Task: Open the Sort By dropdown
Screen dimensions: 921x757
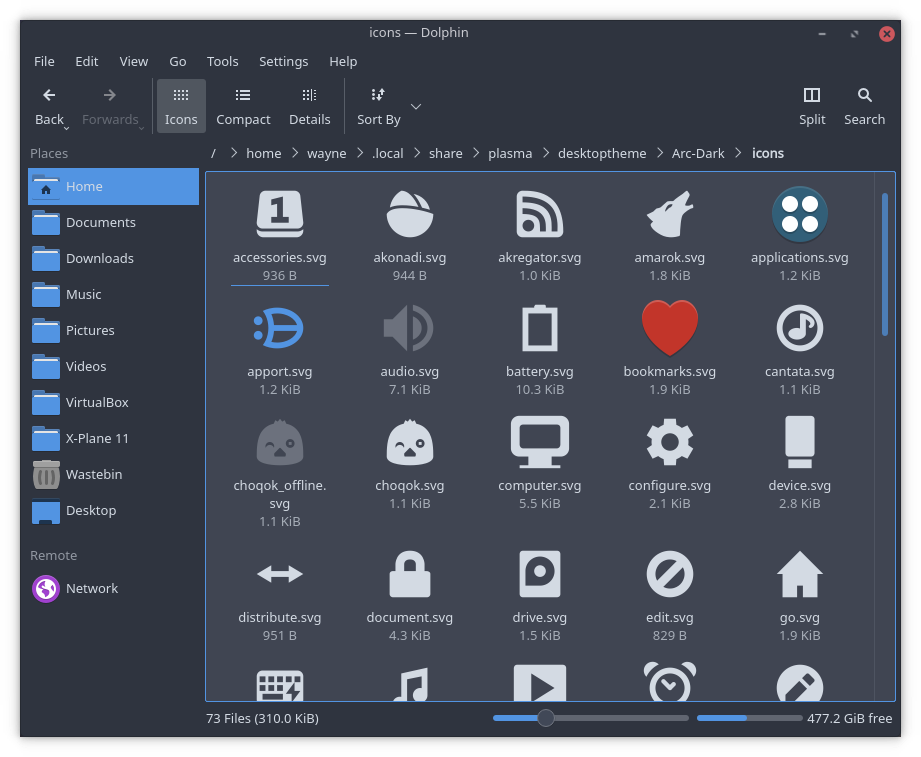Action: click(x=378, y=106)
